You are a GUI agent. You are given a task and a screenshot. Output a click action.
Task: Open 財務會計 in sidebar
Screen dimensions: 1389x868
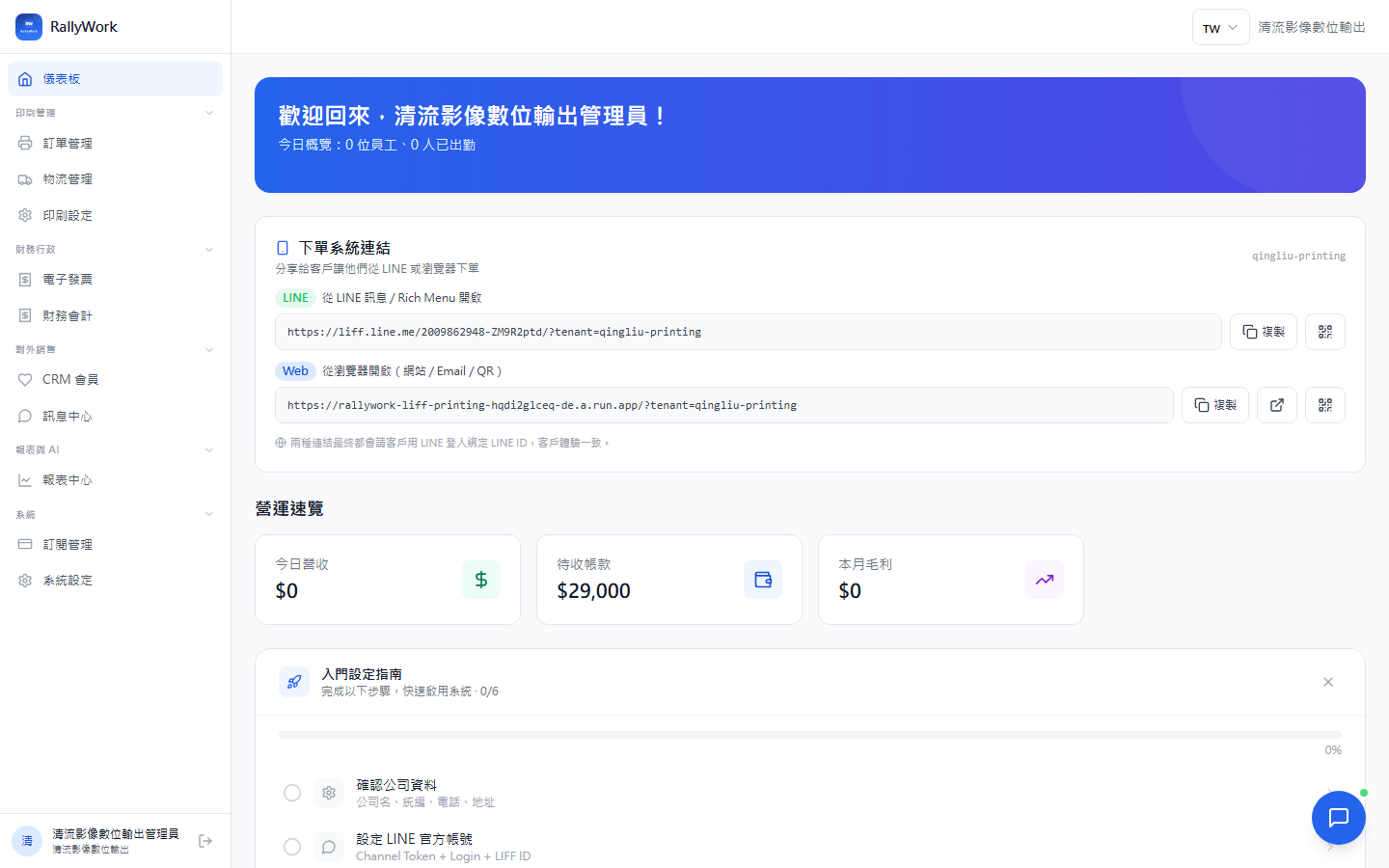coord(115,316)
